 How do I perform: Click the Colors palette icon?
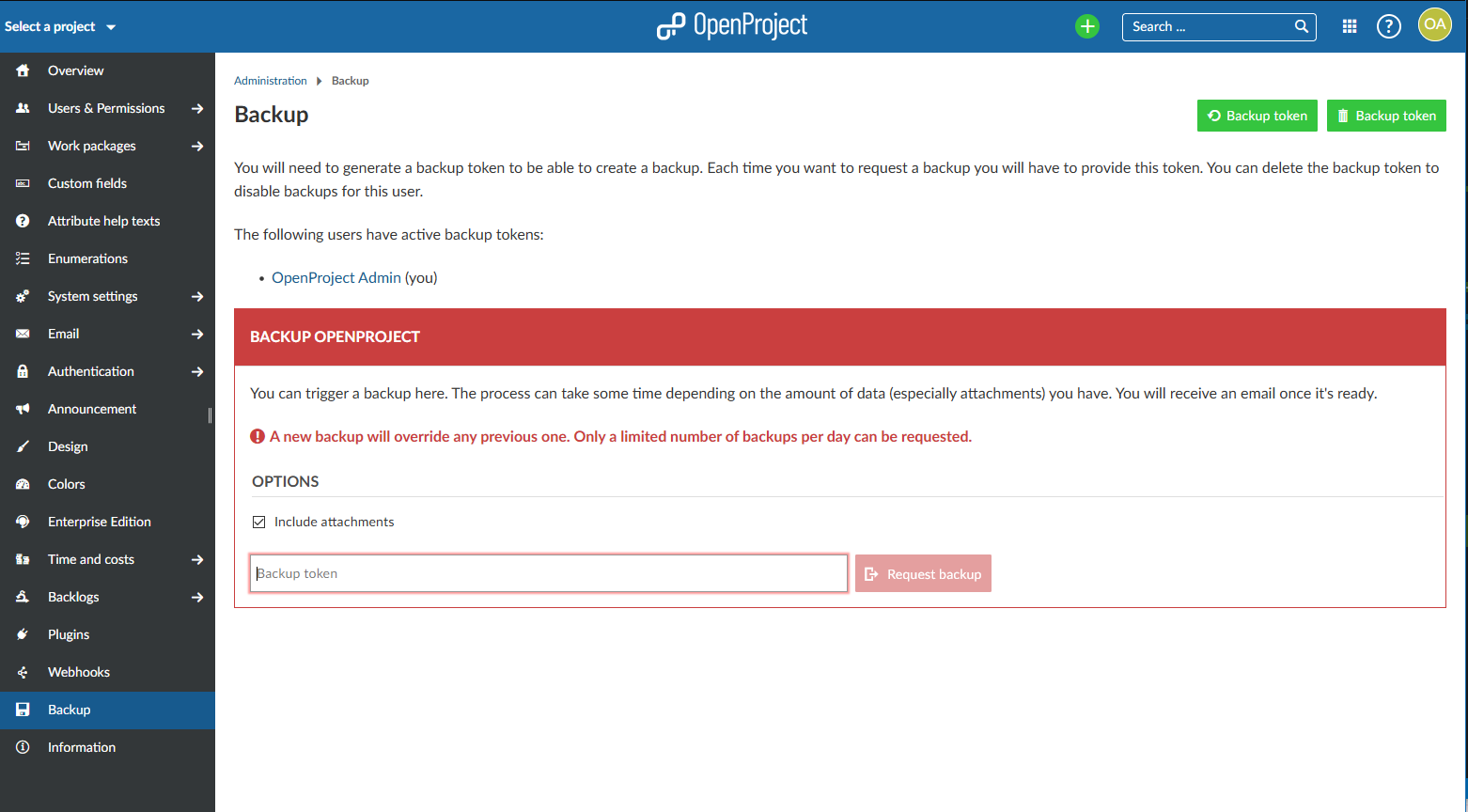click(23, 484)
